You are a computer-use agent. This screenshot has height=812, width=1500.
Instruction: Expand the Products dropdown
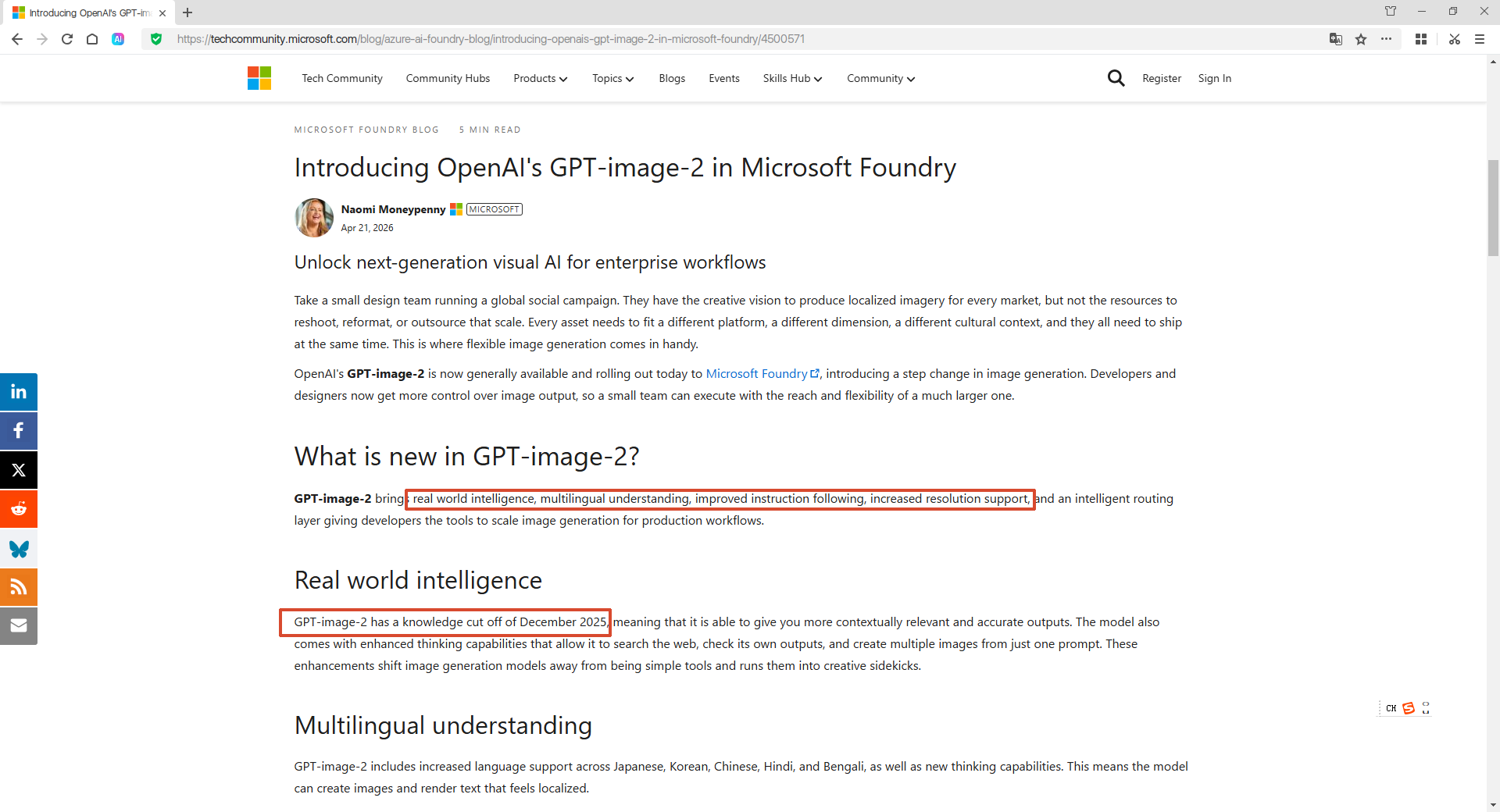pyautogui.click(x=540, y=78)
